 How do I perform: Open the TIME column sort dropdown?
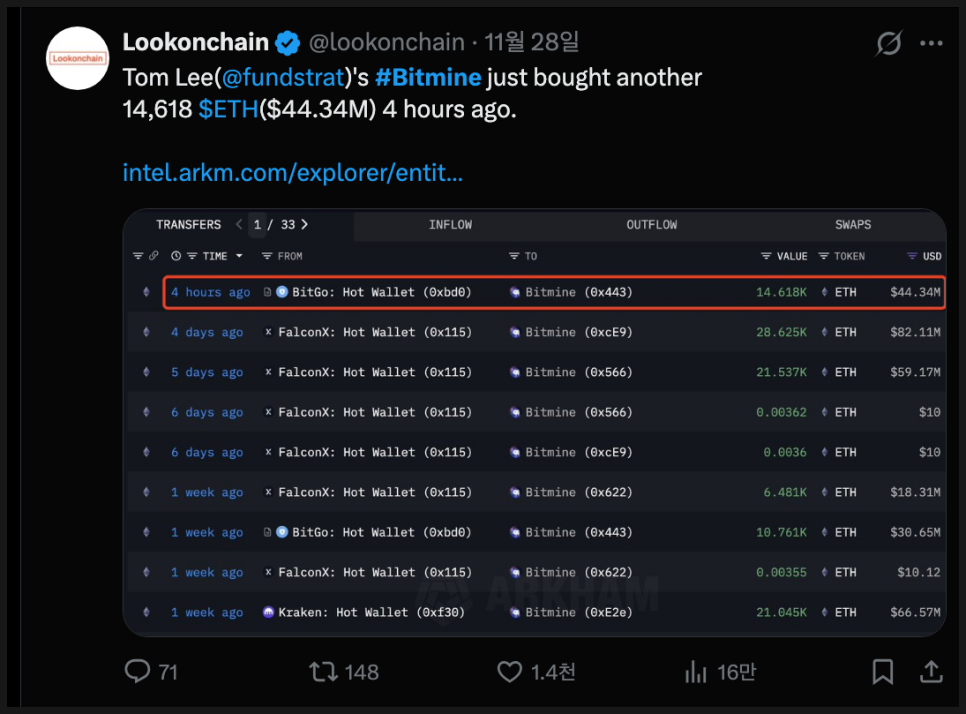[x=238, y=256]
